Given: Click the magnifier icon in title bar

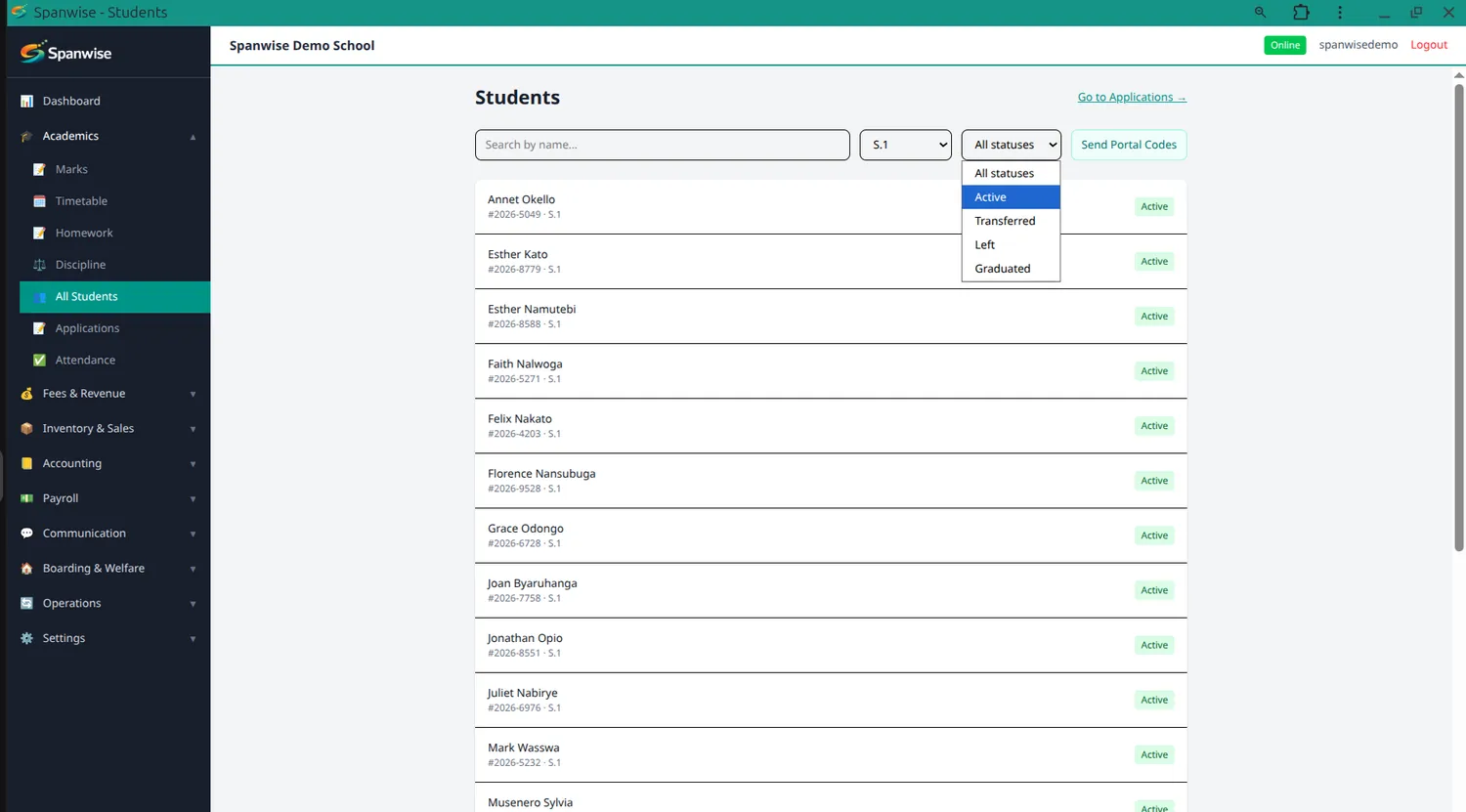Looking at the screenshot, I should coord(1260,13).
